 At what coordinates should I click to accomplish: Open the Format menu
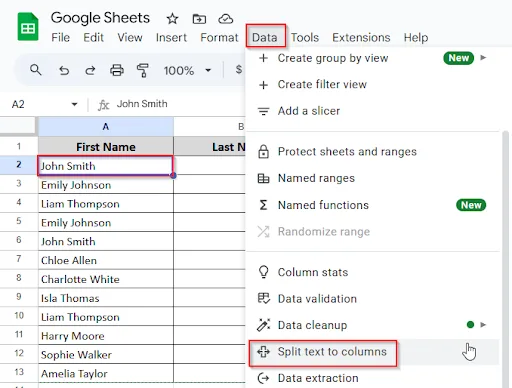(x=219, y=37)
